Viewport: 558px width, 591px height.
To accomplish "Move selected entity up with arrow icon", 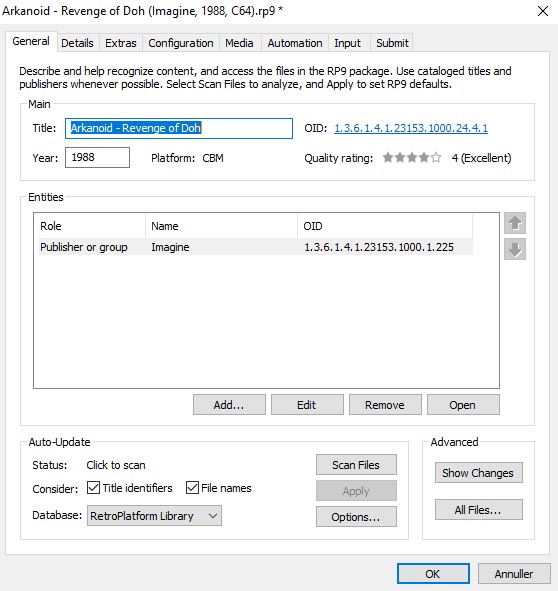I will coord(515,224).
